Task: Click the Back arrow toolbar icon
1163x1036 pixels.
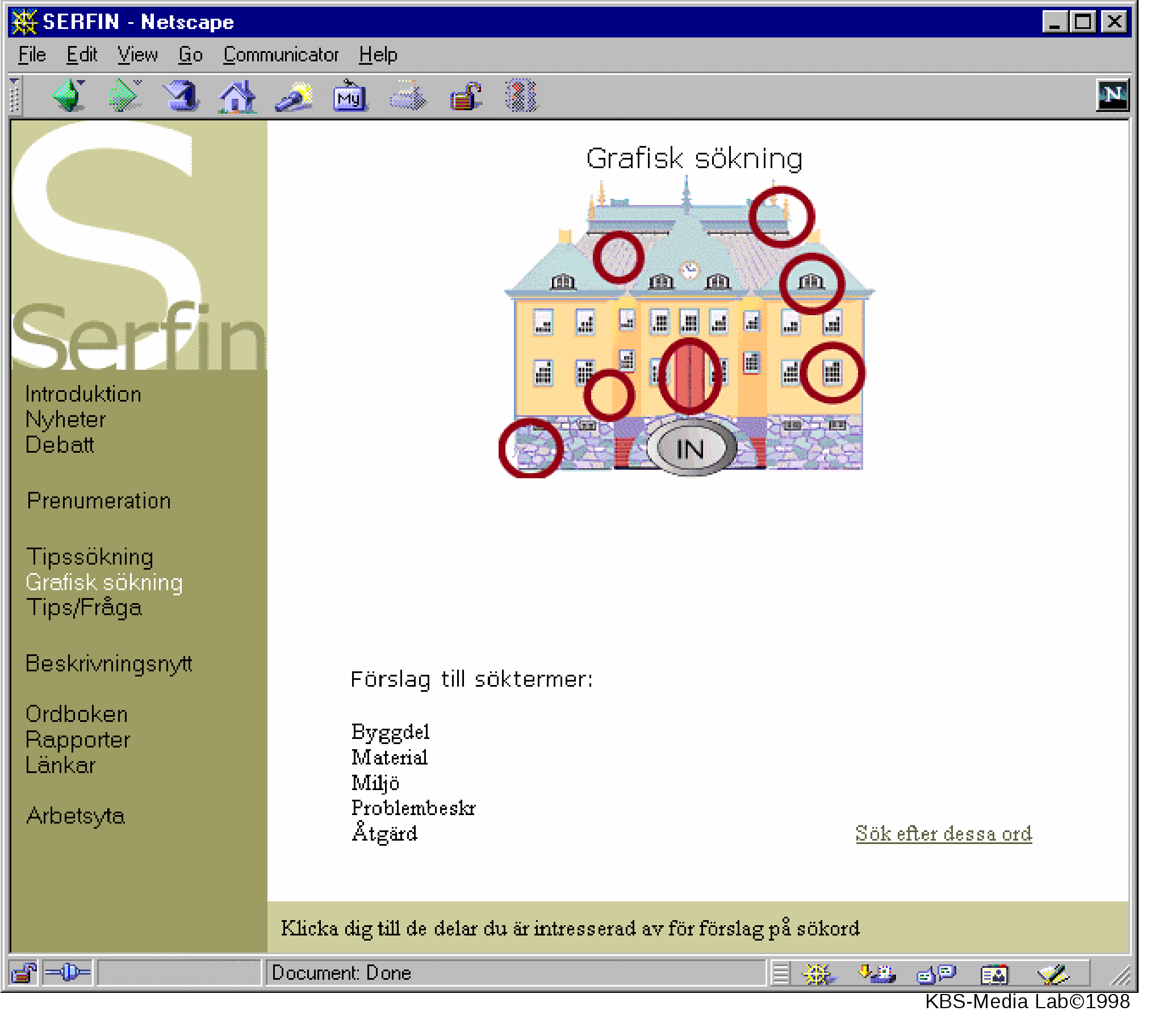Action: point(69,95)
